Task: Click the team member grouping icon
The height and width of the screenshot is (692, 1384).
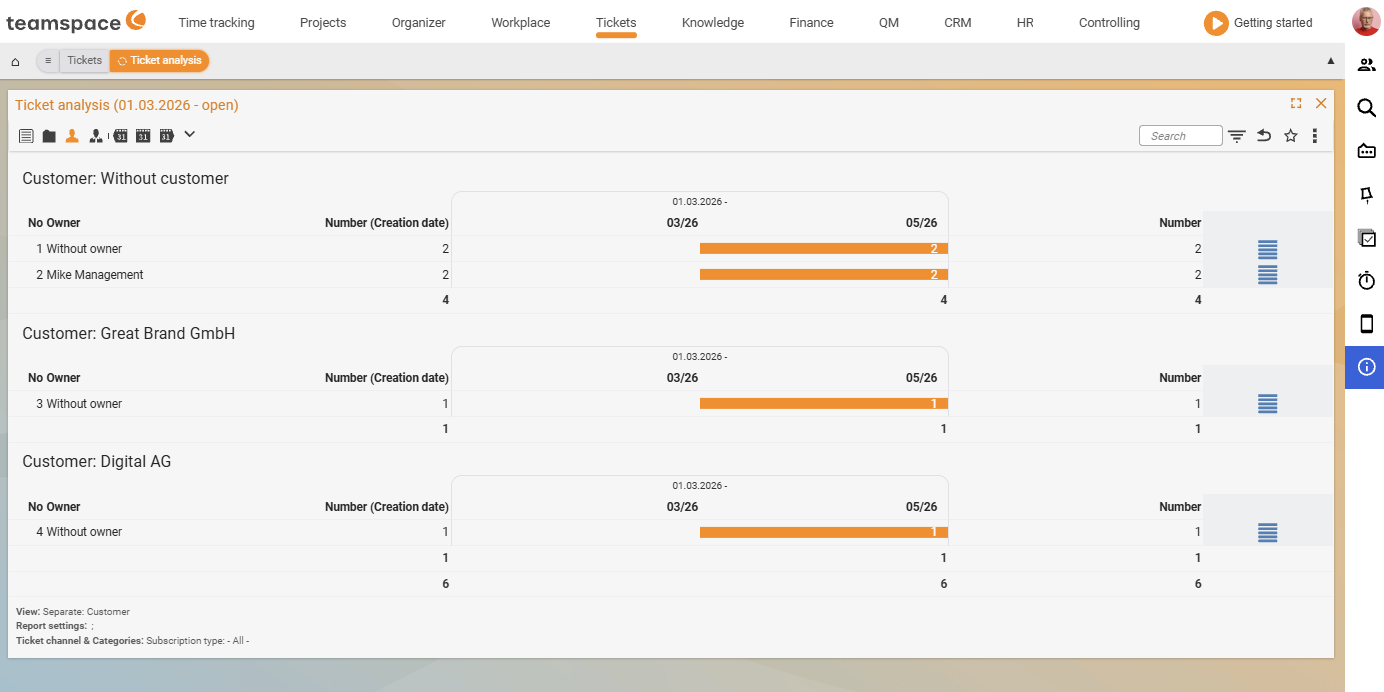Action: [x=96, y=136]
